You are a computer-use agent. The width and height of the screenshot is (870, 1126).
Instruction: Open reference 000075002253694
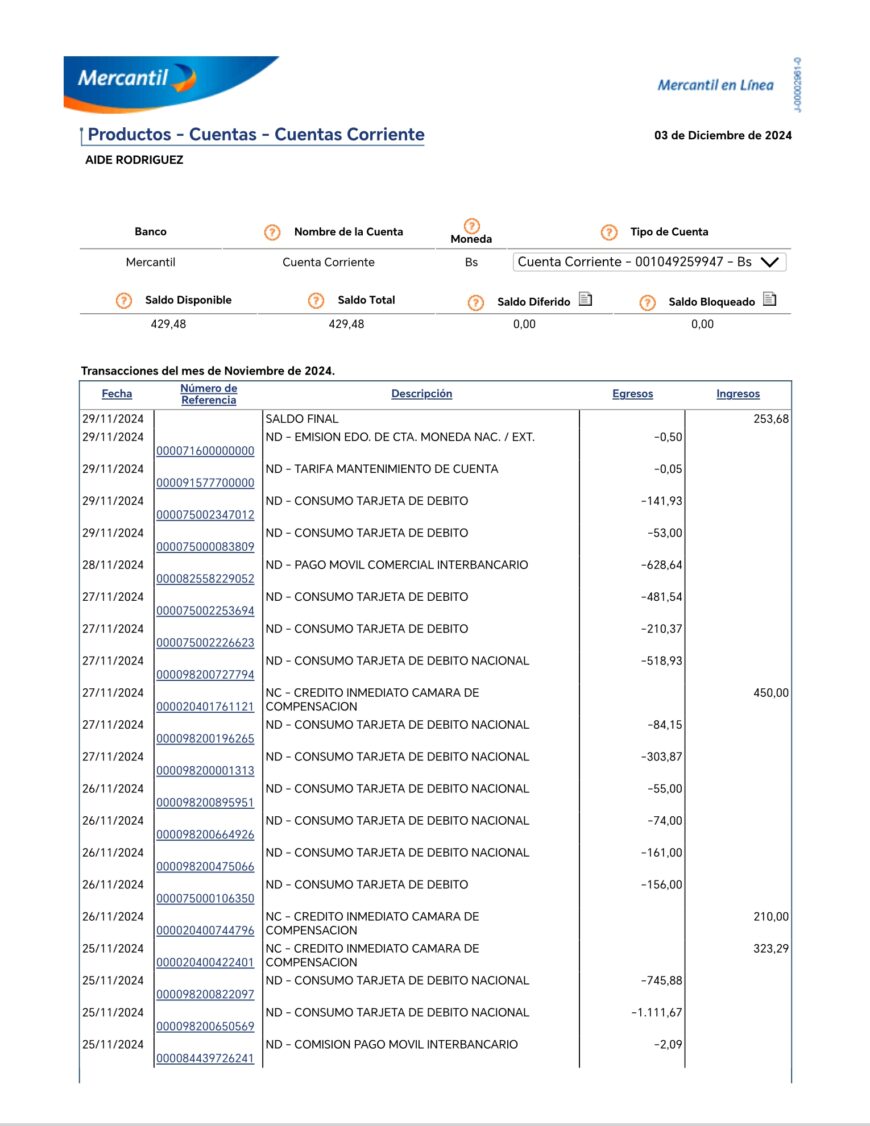(205, 610)
